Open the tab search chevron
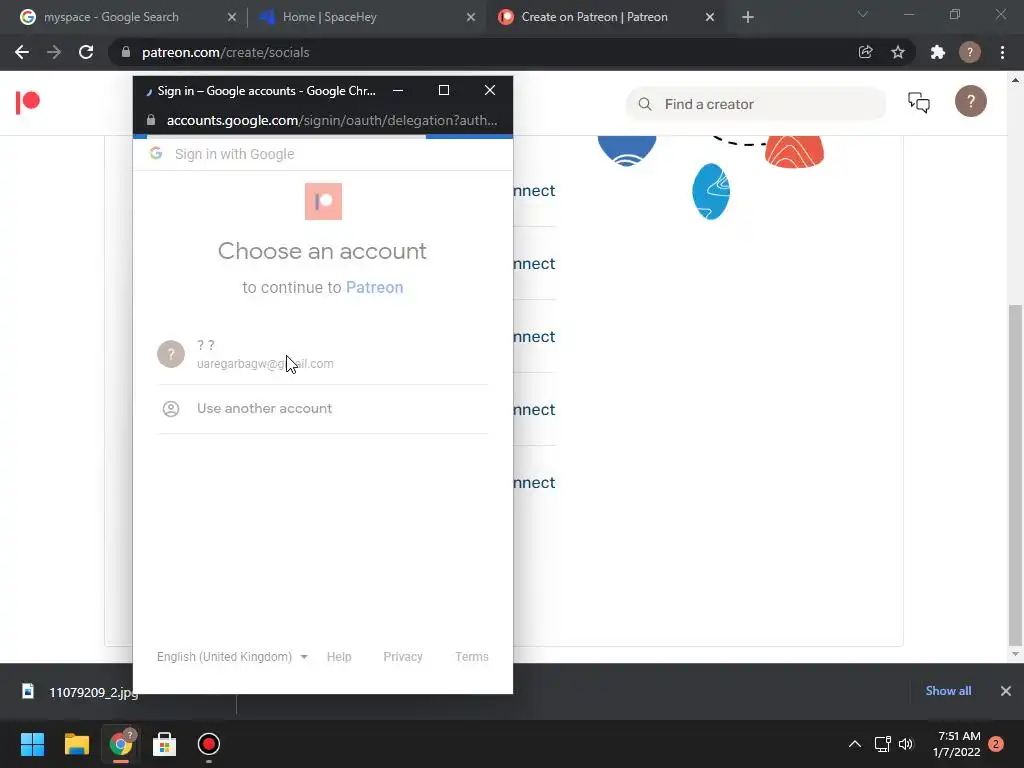1024x768 pixels. point(863,14)
